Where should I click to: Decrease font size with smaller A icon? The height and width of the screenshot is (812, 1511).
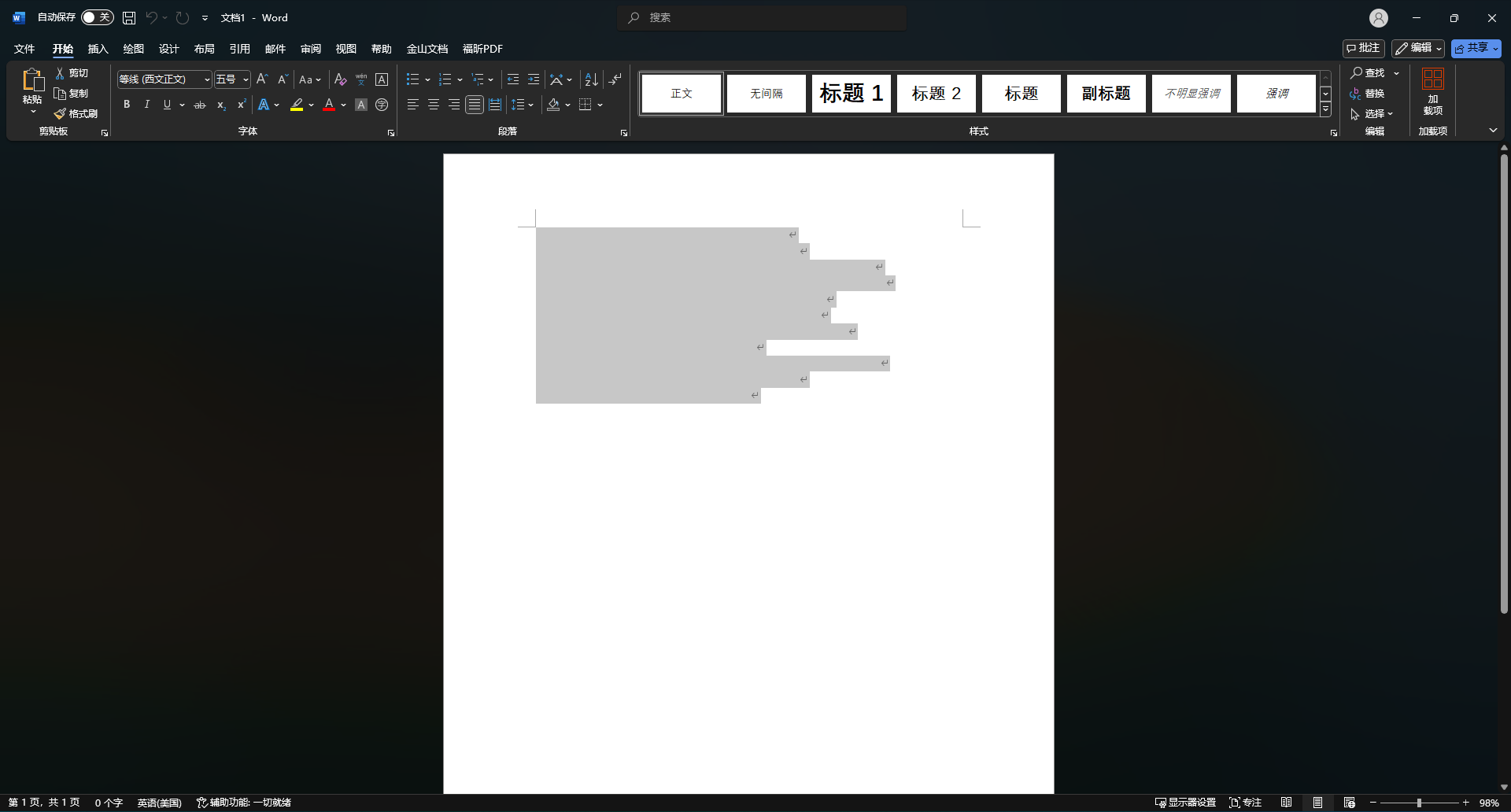point(283,79)
